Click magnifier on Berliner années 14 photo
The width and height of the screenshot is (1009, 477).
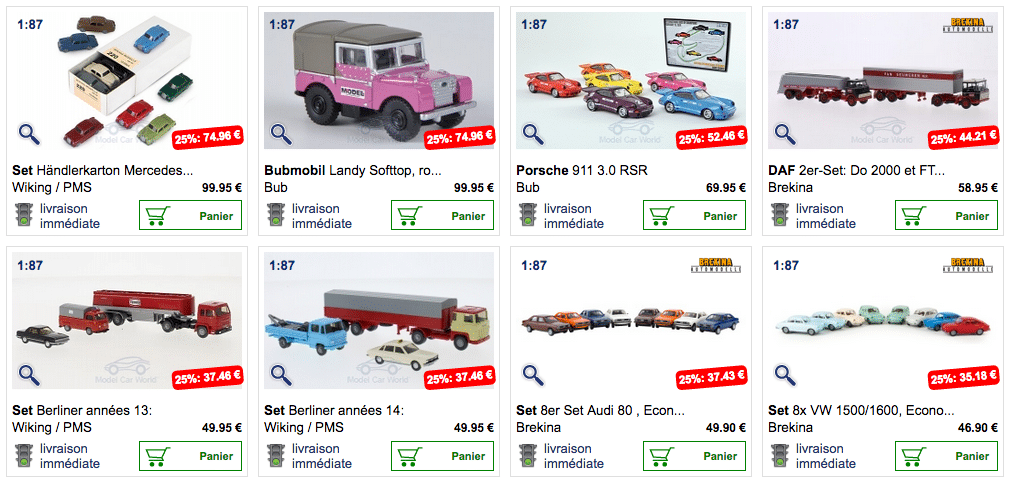click(x=281, y=374)
